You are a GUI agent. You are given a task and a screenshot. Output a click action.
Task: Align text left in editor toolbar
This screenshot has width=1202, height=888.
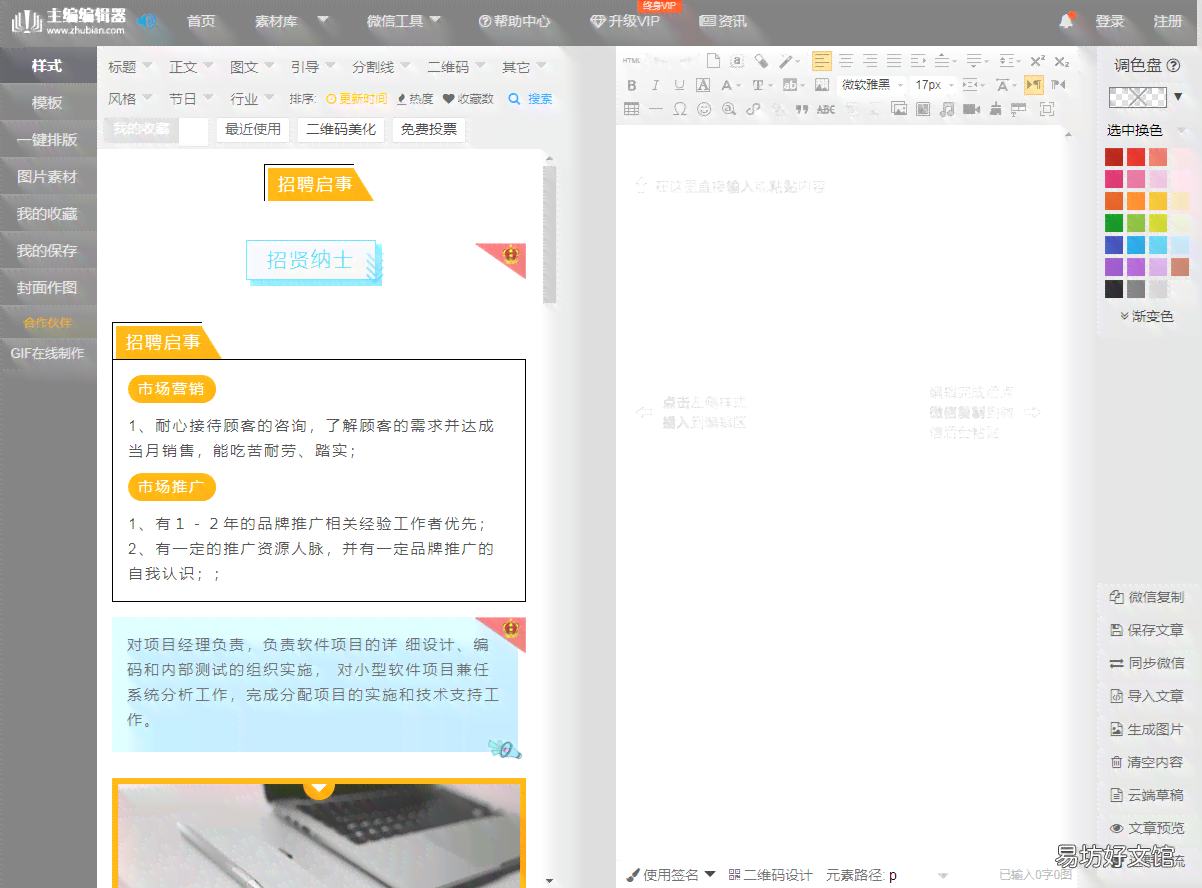(822, 61)
